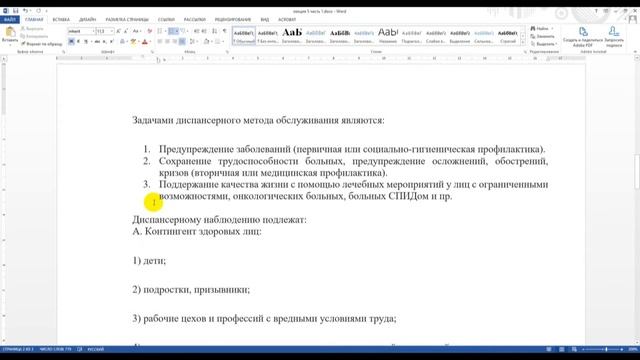Viewport: 640px width, 360px height.
Task: Toggle show paragraph marks (¶)
Action: point(224,31)
